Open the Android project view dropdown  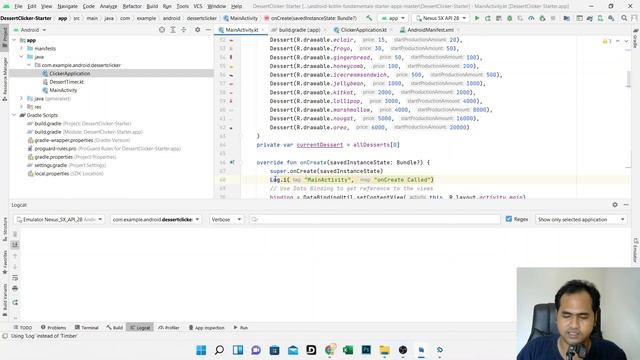[x=30, y=30]
